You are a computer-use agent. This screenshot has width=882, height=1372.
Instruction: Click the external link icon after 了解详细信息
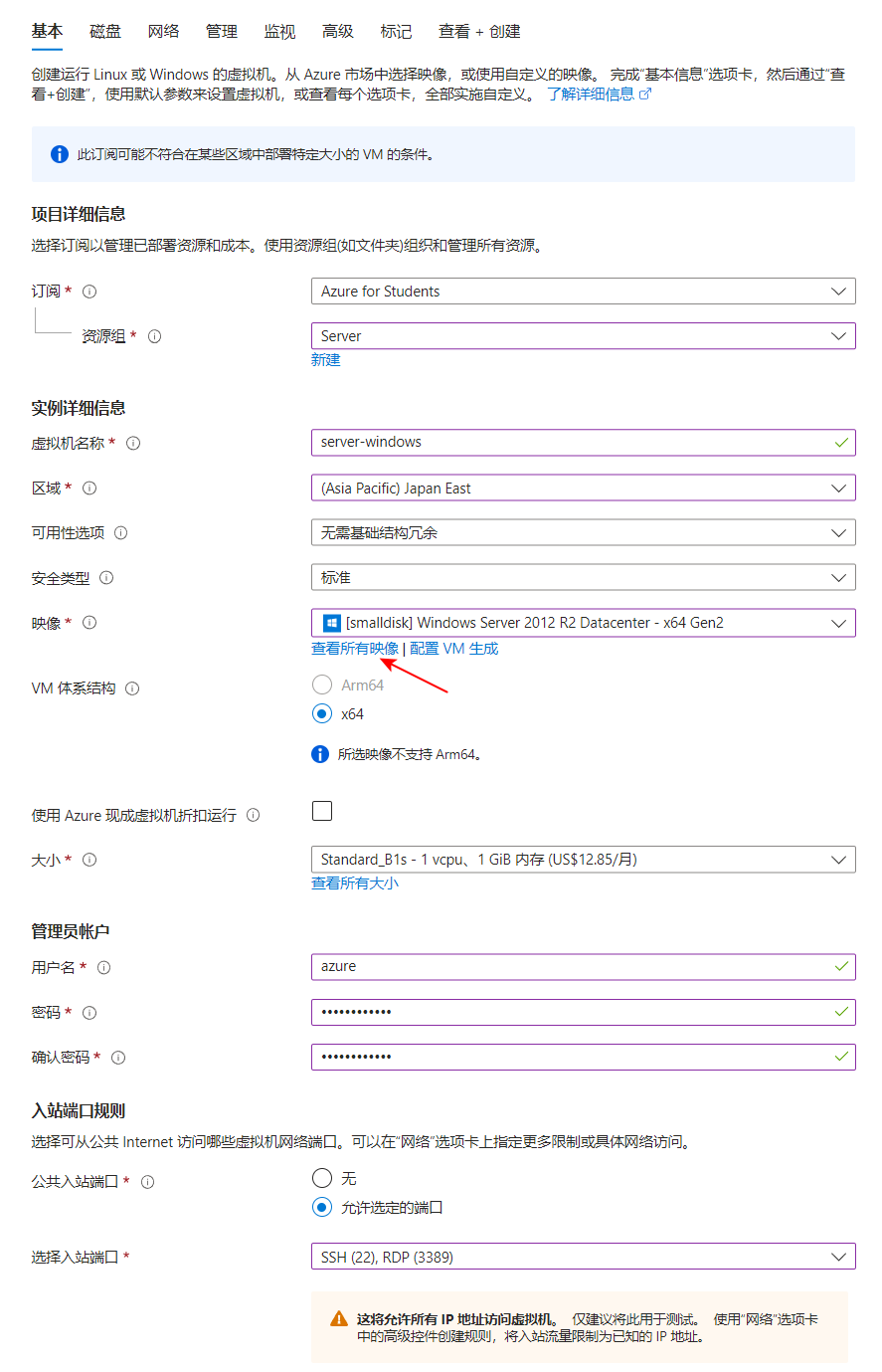click(x=647, y=96)
